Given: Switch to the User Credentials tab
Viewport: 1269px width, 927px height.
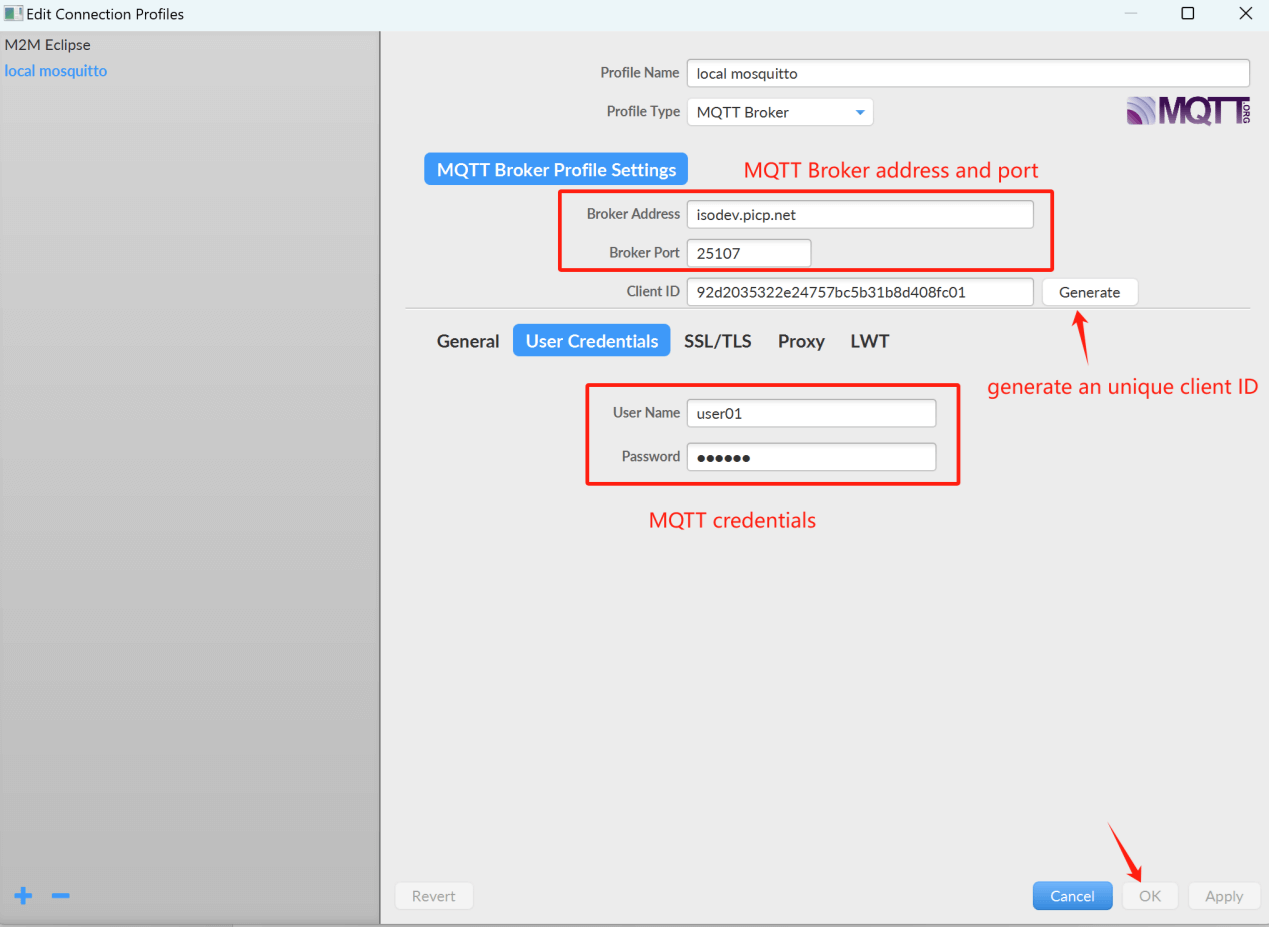Looking at the screenshot, I should click(592, 341).
